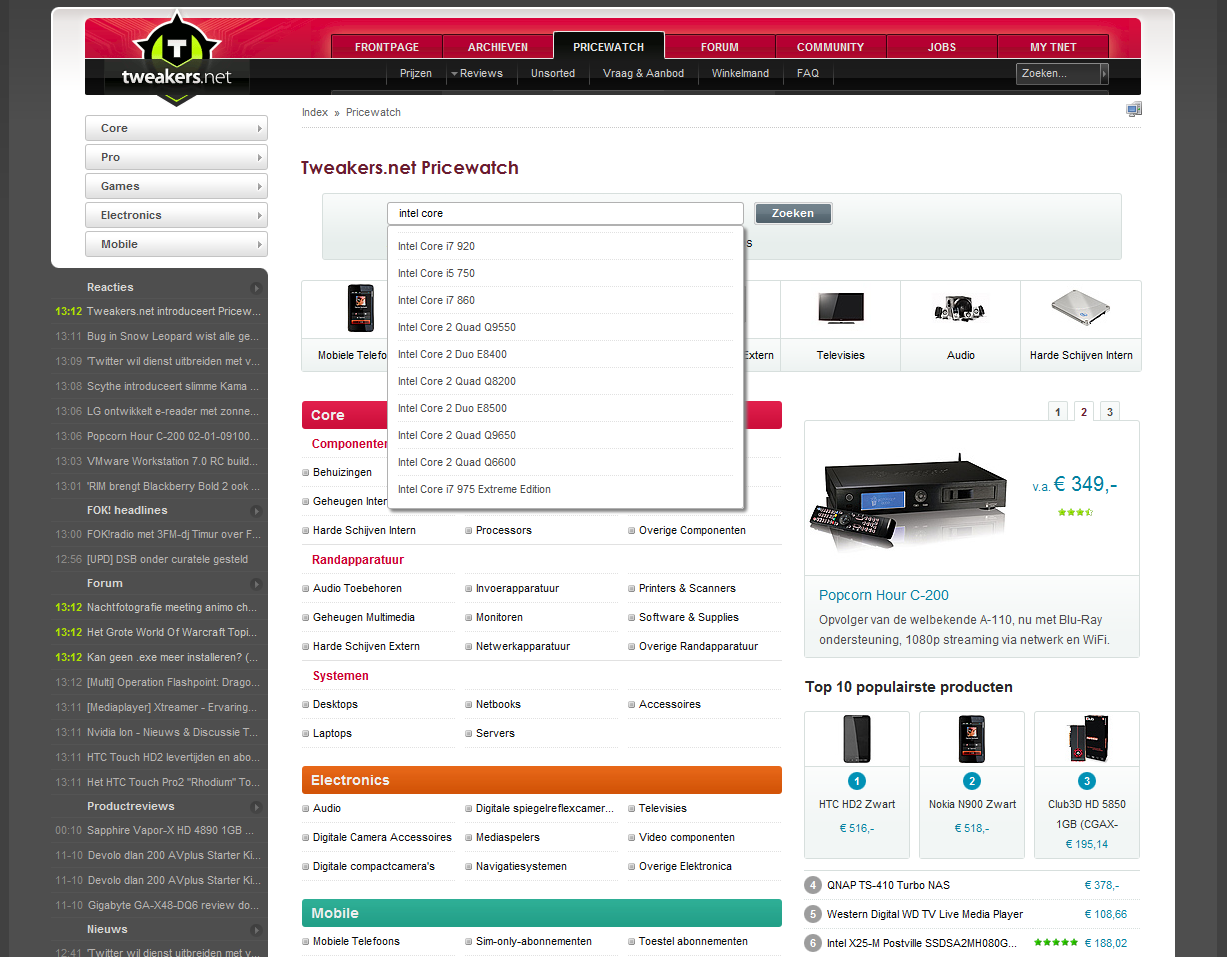Click the Pricewatch breadcrumb
The image size is (1227, 957).
(x=373, y=112)
